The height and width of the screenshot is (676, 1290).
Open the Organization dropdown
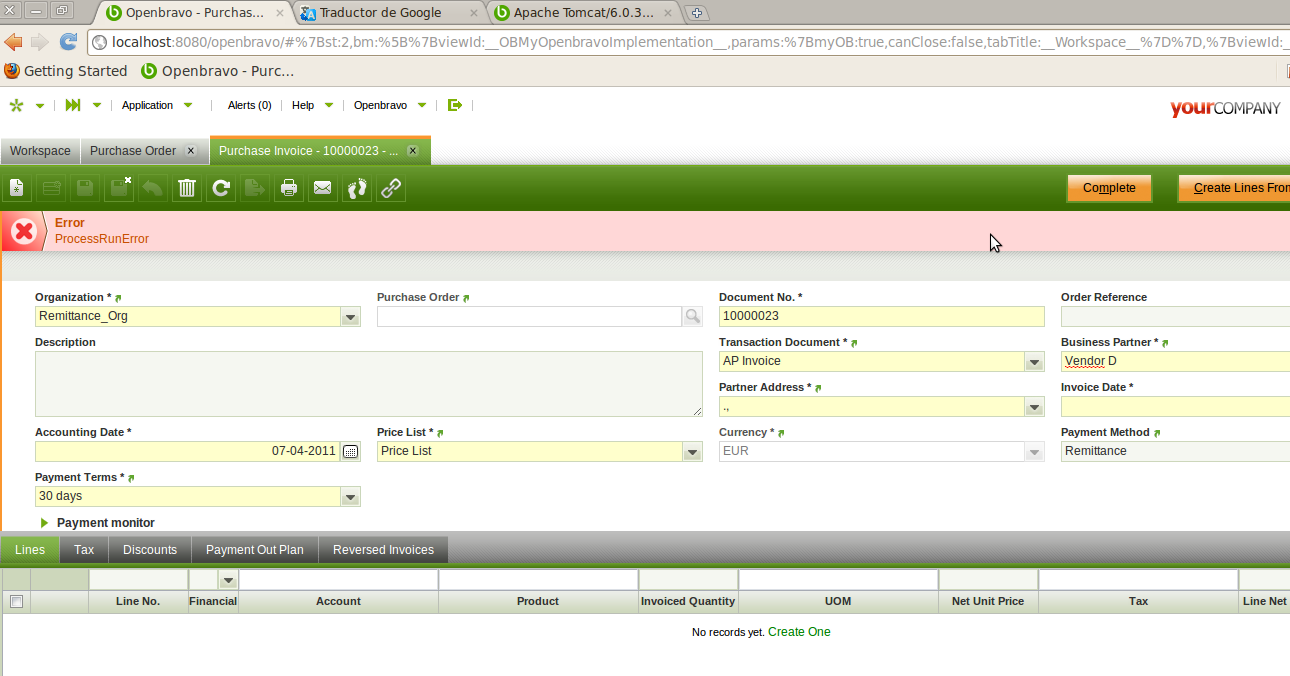350,316
